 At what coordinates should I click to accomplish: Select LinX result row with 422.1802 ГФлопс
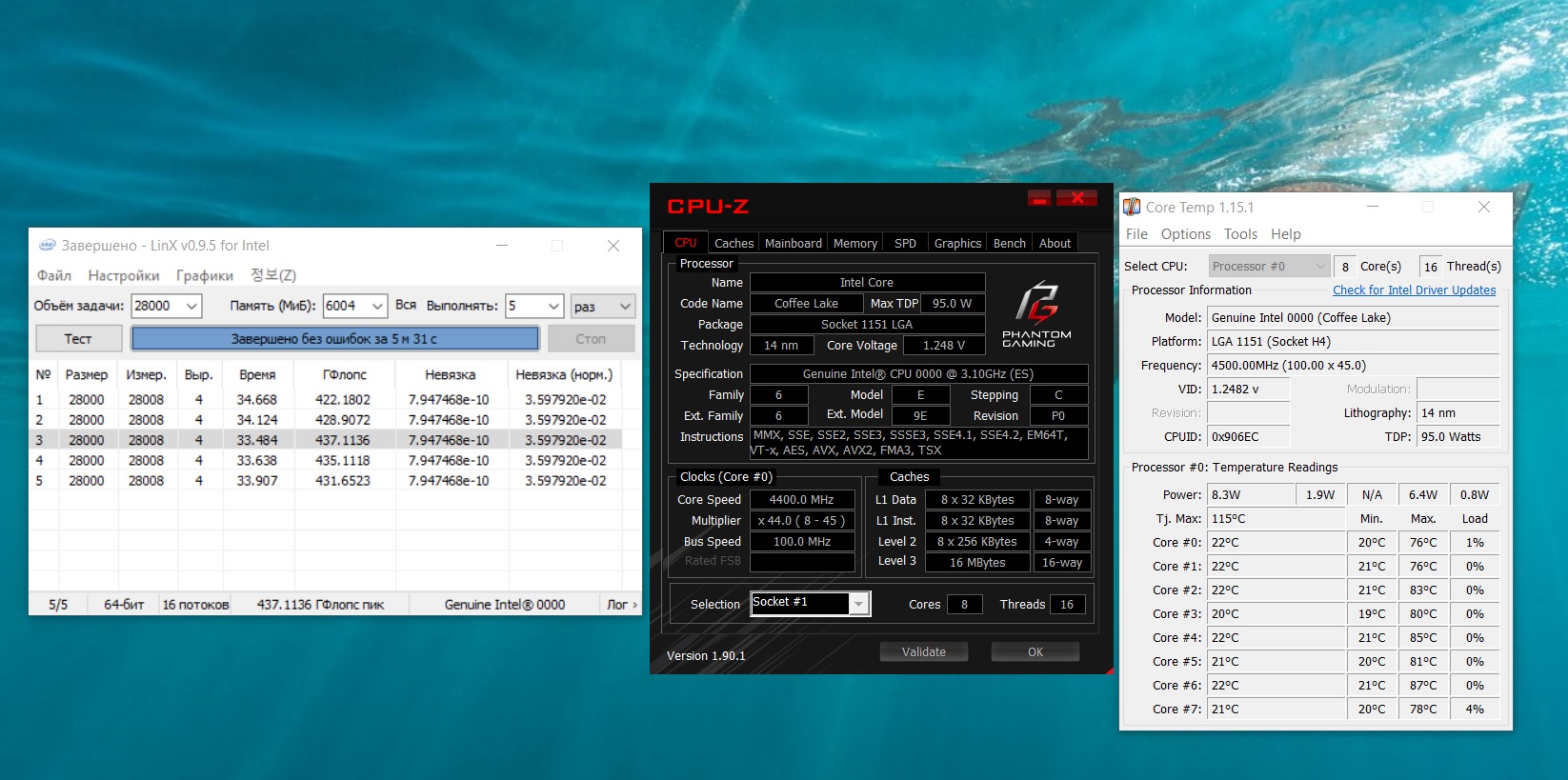(x=326, y=400)
